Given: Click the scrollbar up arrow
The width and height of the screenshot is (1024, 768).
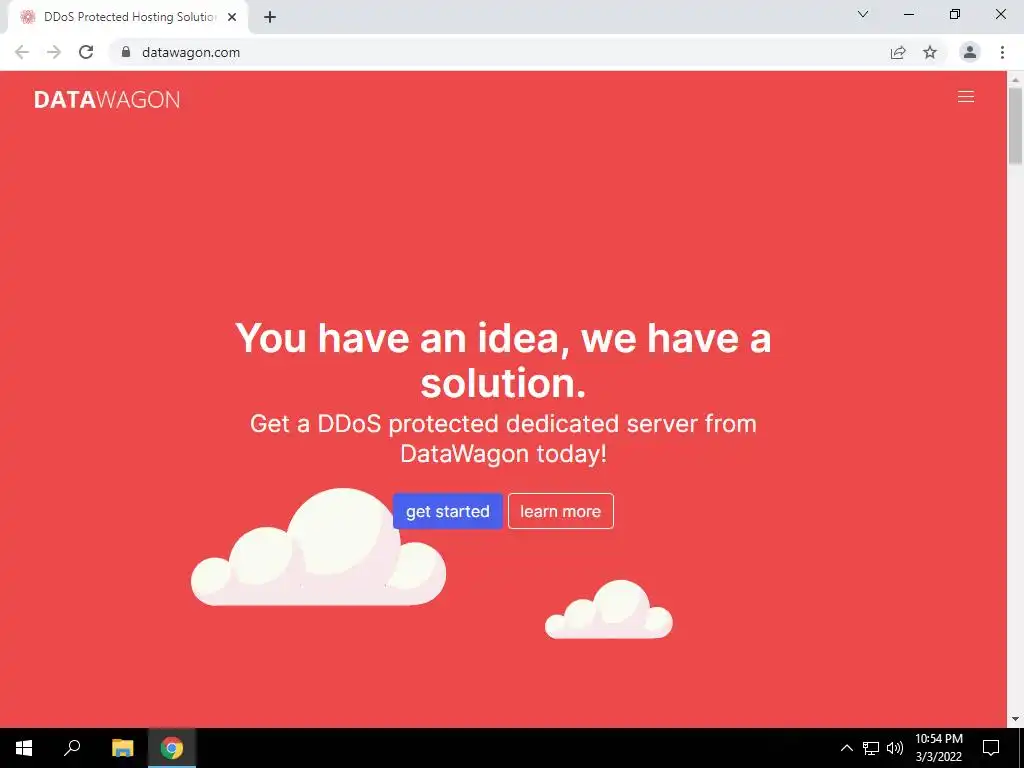Looking at the screenshot, I should point(1015,79).
